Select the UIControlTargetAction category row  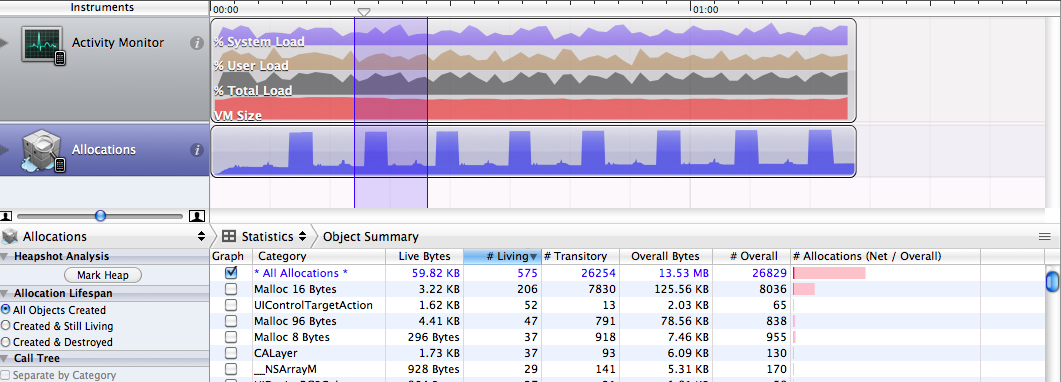pyautogui.click(x=627, y=305)
